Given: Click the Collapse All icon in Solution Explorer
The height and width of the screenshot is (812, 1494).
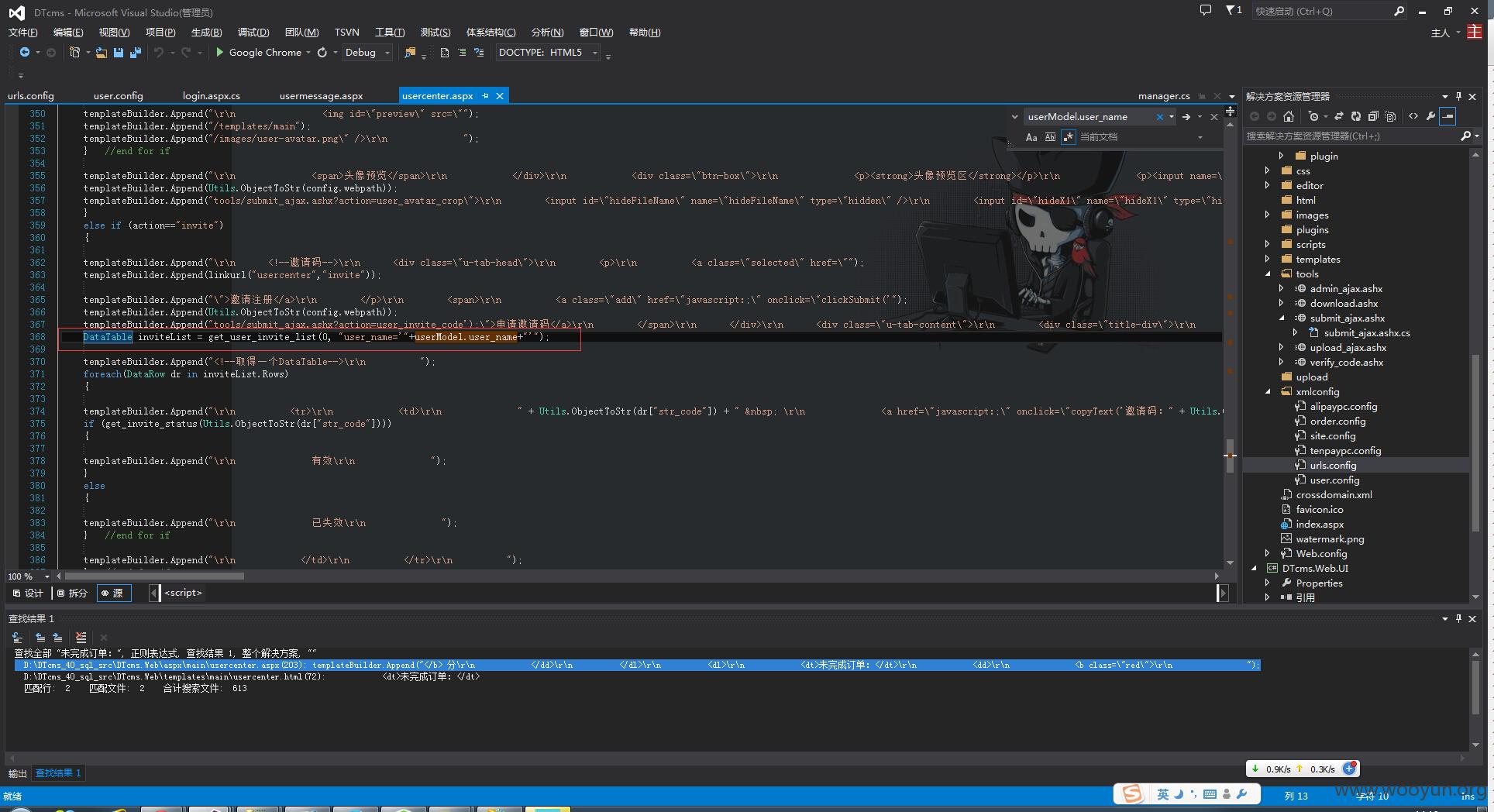Looking at the screenshot, I should coord(1373,116).
